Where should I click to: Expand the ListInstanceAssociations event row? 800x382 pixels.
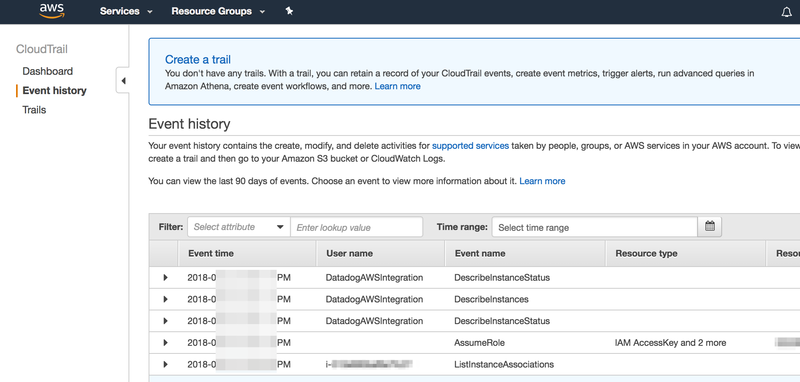(x=165, y=364)
